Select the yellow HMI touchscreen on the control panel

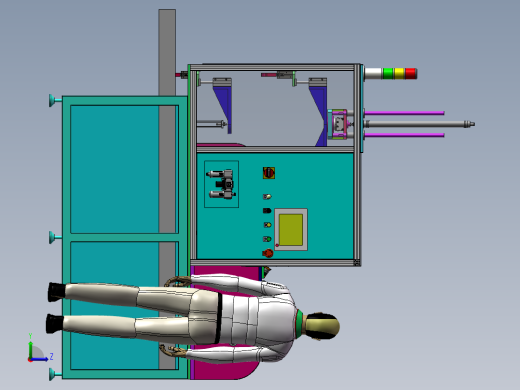291,230
